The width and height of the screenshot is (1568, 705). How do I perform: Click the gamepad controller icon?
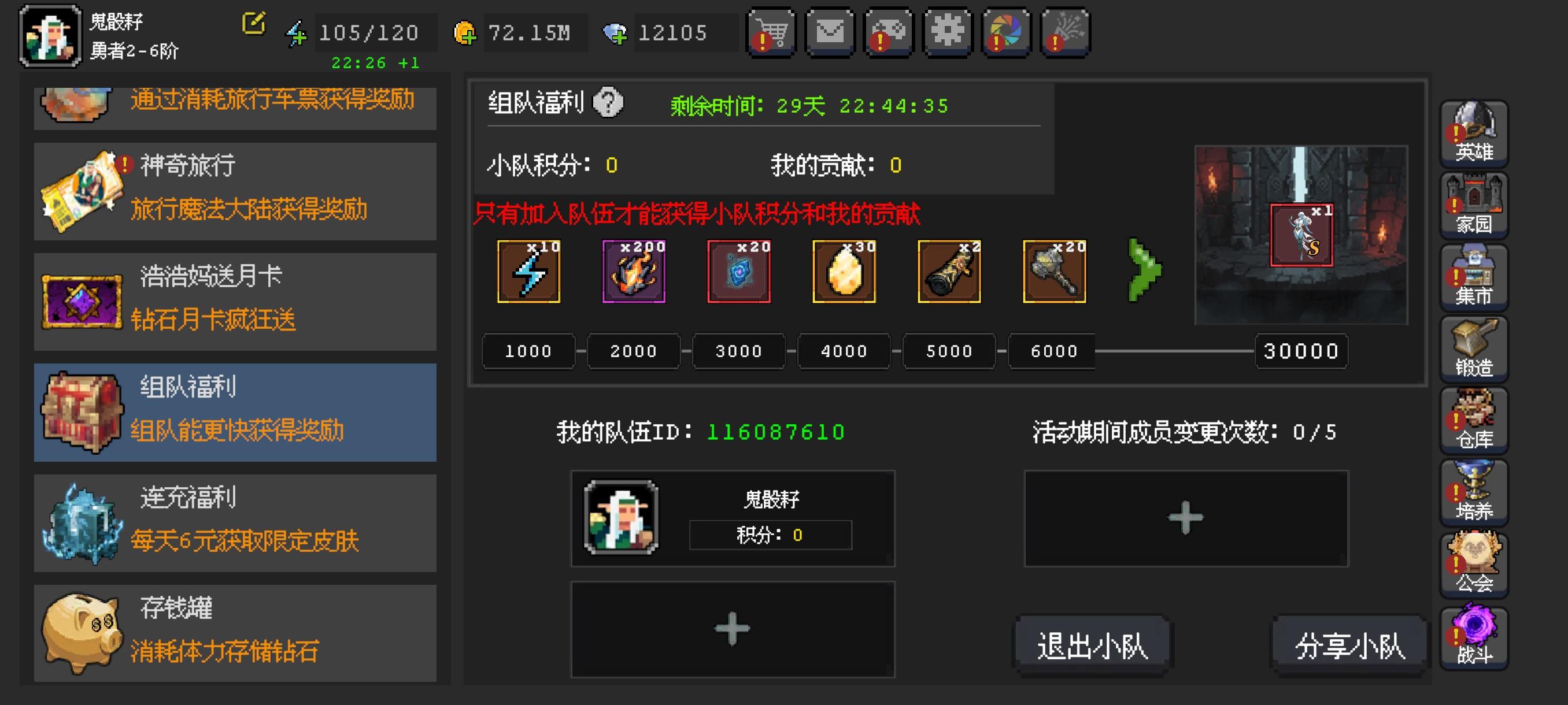[x=889, y=32]
